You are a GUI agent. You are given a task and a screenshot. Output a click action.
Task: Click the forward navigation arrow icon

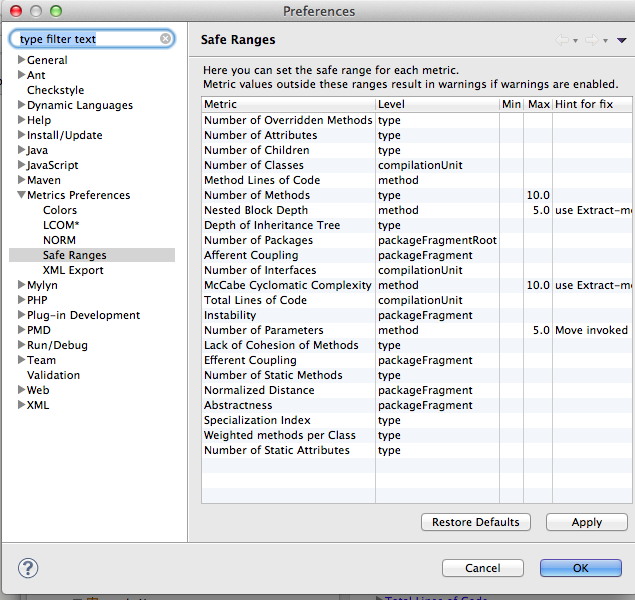pos(590,40)
